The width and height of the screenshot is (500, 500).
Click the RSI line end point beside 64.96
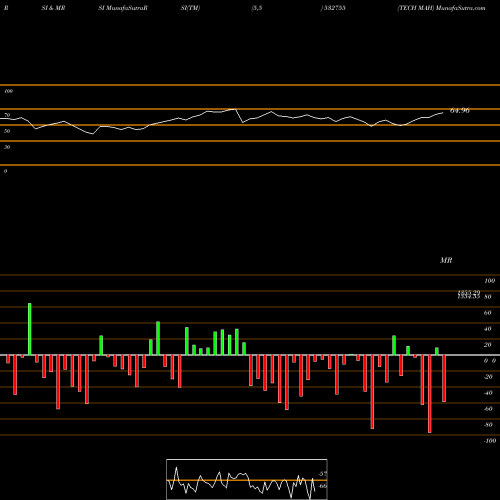click(x=443, y=113)
